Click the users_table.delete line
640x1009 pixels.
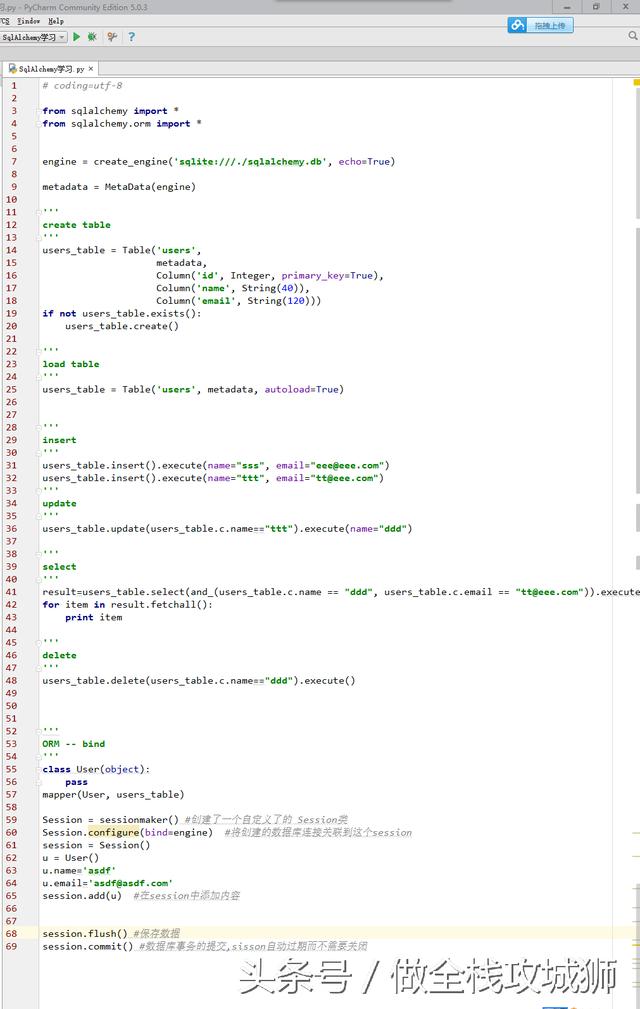point(199,680)
